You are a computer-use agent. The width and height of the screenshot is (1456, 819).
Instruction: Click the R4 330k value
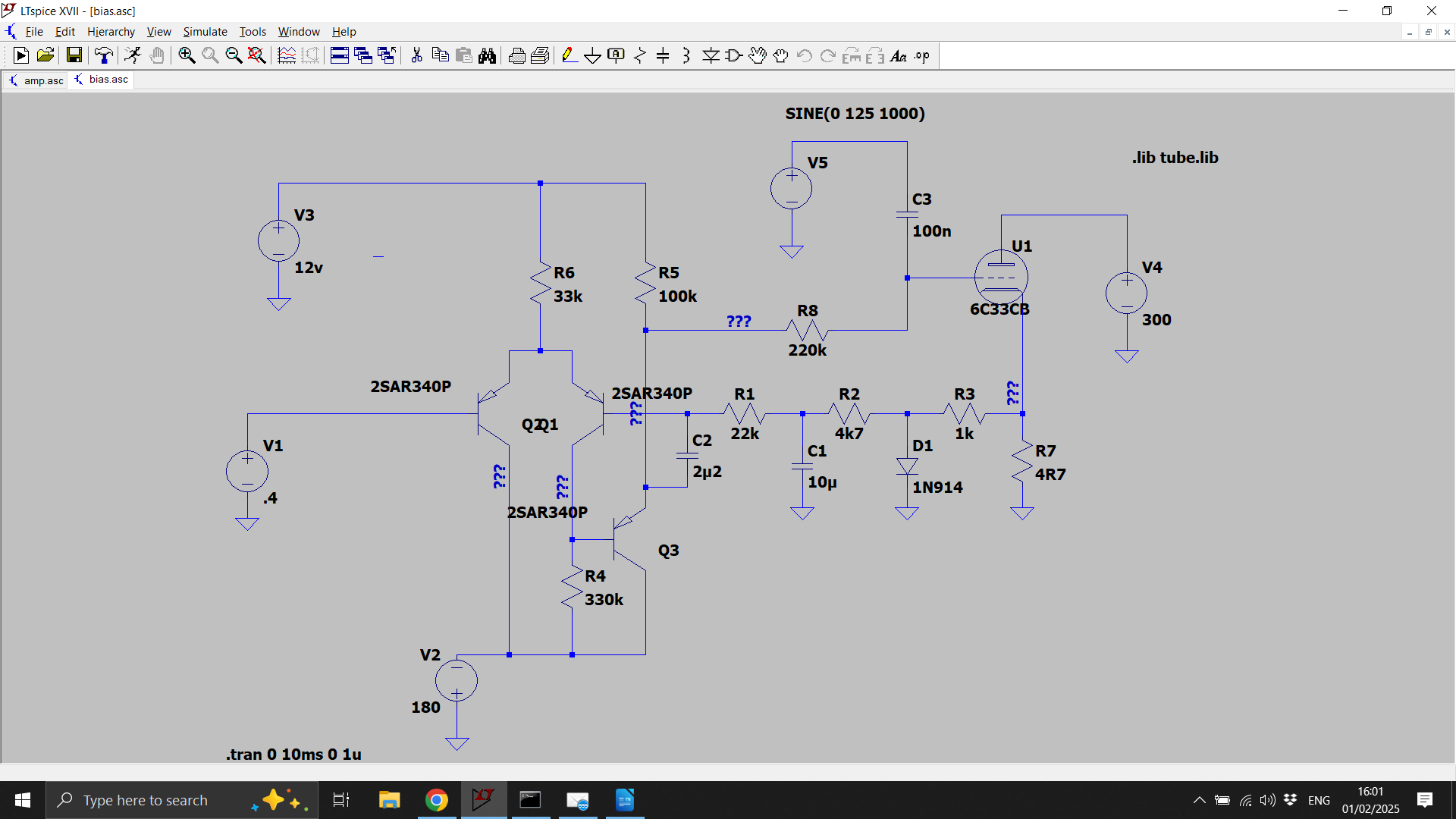(604, 600)
